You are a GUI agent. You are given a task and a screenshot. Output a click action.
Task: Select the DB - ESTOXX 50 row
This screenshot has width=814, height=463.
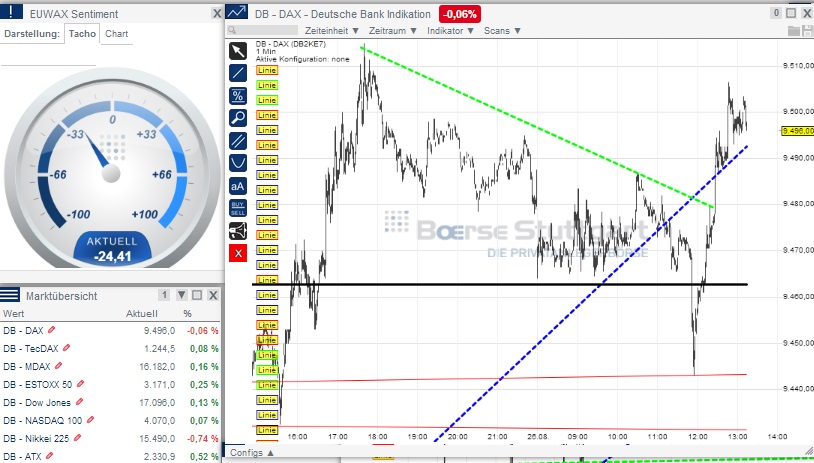(x=111, y=384)
